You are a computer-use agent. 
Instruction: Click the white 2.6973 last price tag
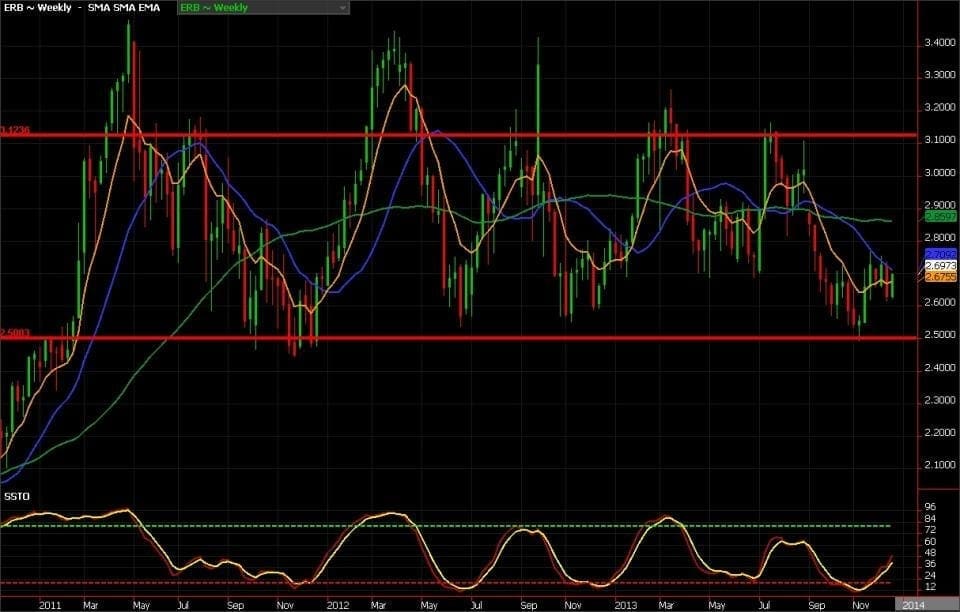tap(941, 266)
